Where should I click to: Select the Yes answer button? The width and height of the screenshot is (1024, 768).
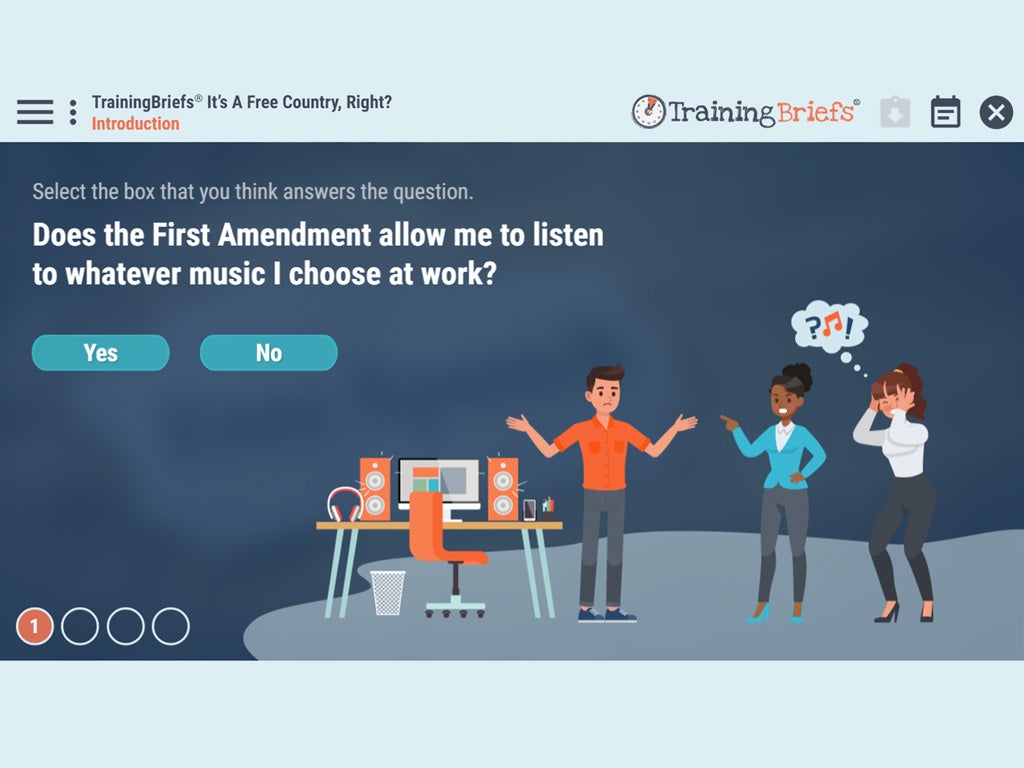click(101, 353)
